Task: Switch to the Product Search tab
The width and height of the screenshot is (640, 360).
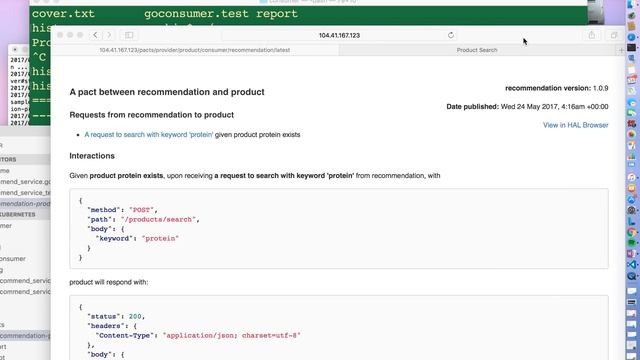Action: coord(477,50)
